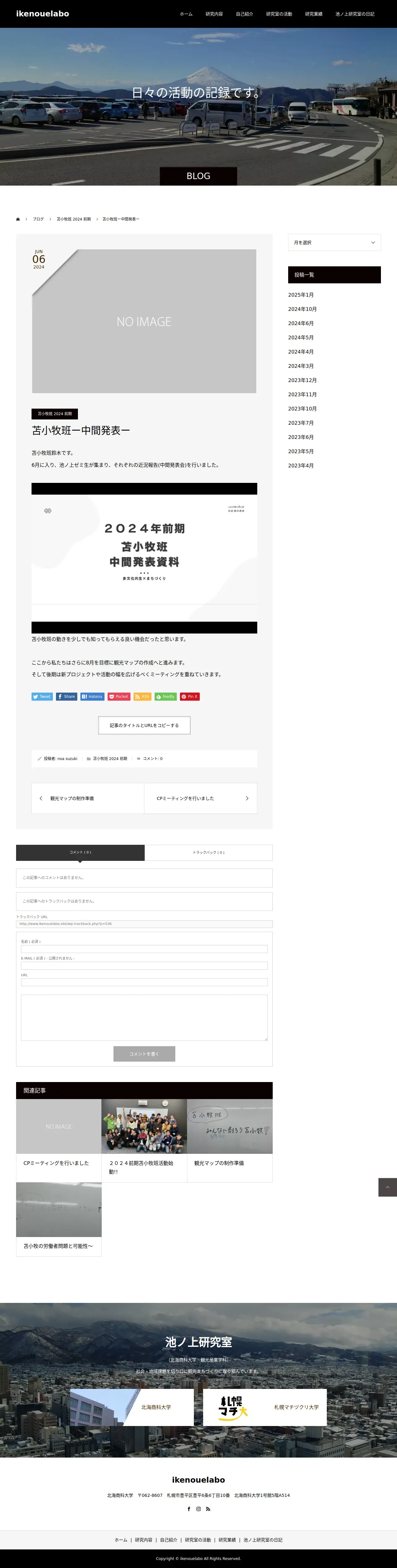Open the 月を選択 month dropdown

[334, 242]
